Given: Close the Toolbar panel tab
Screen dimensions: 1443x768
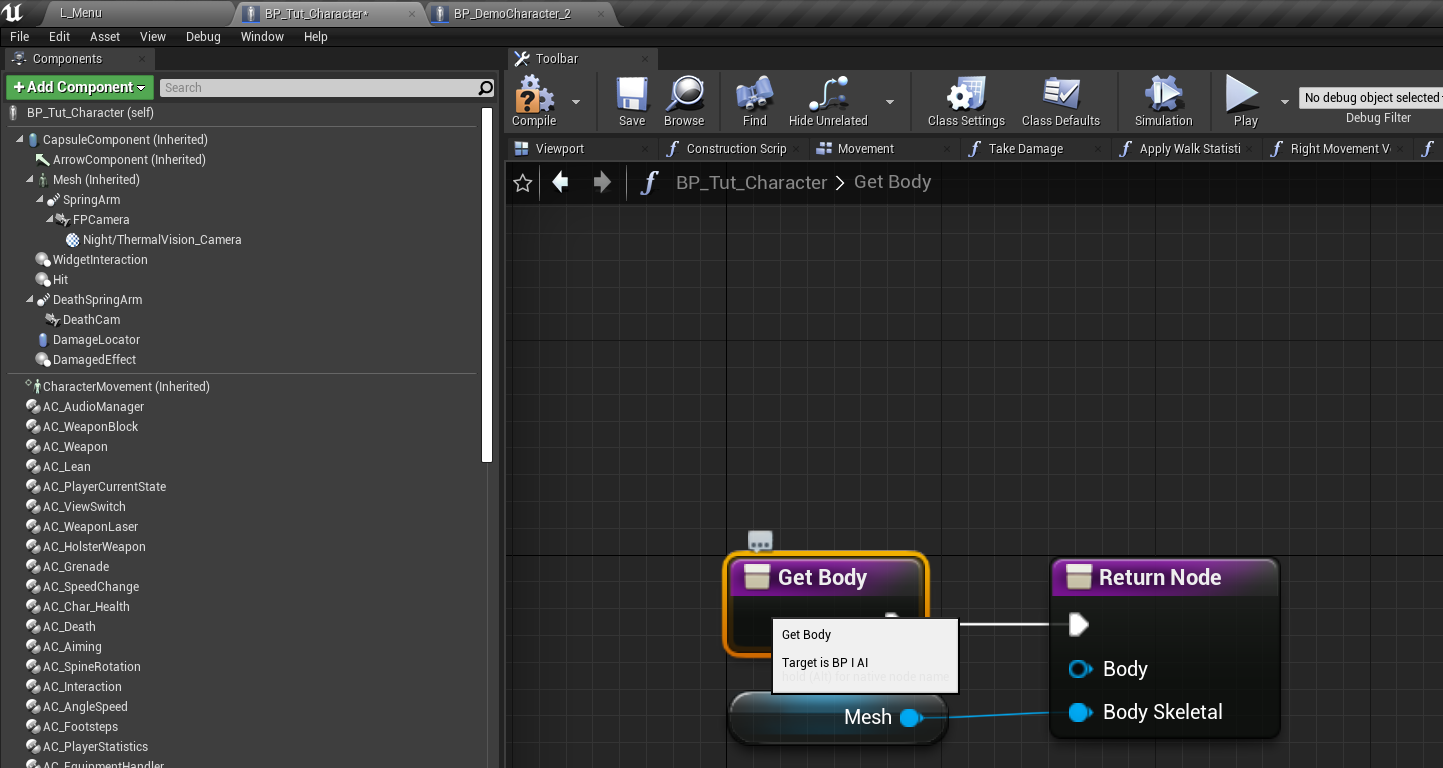Looking at the screenshot, I should (x=644, y=59).
